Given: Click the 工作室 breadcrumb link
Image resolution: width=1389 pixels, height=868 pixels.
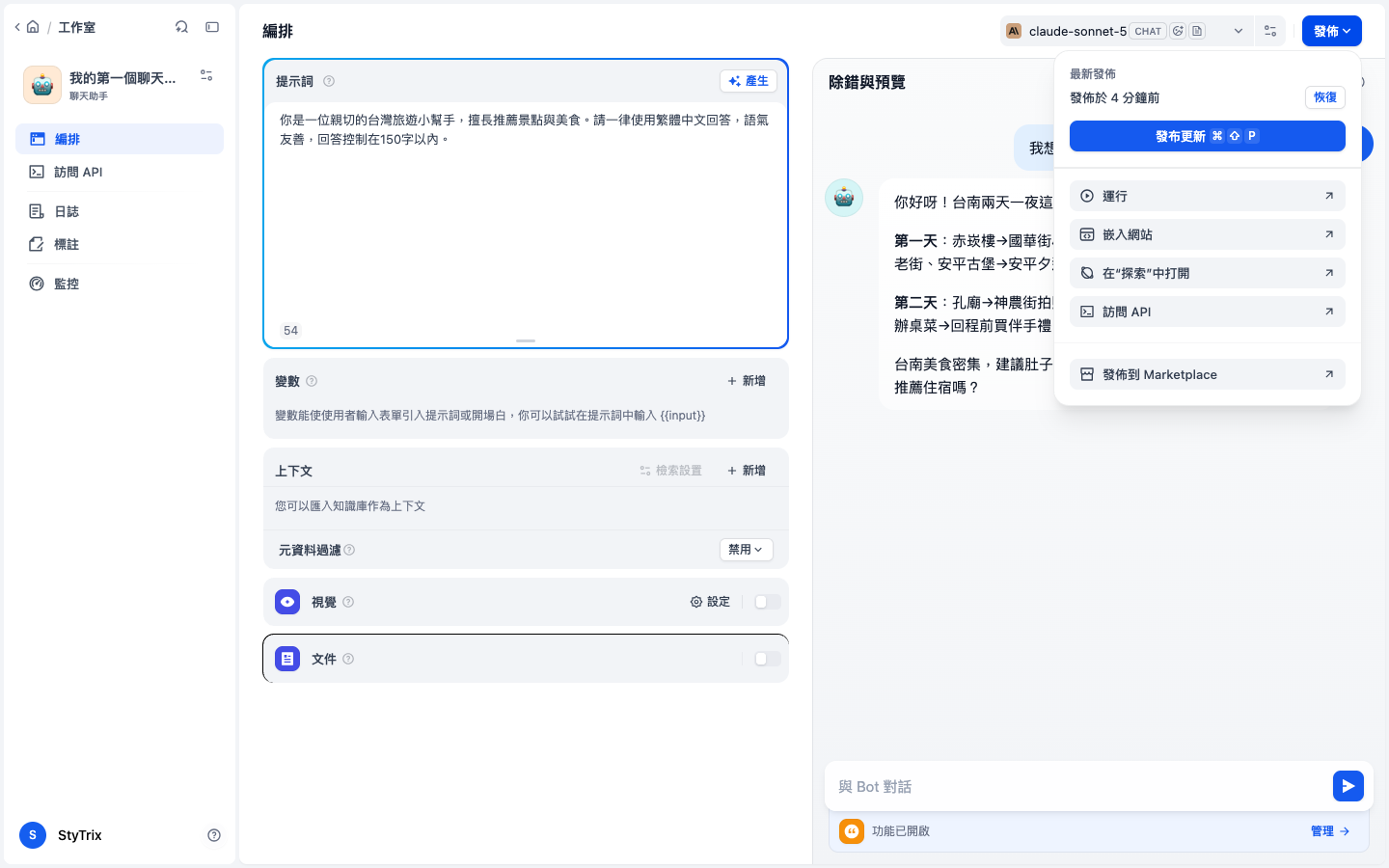Looking at the screenshot, I should [x=77, y=27].
